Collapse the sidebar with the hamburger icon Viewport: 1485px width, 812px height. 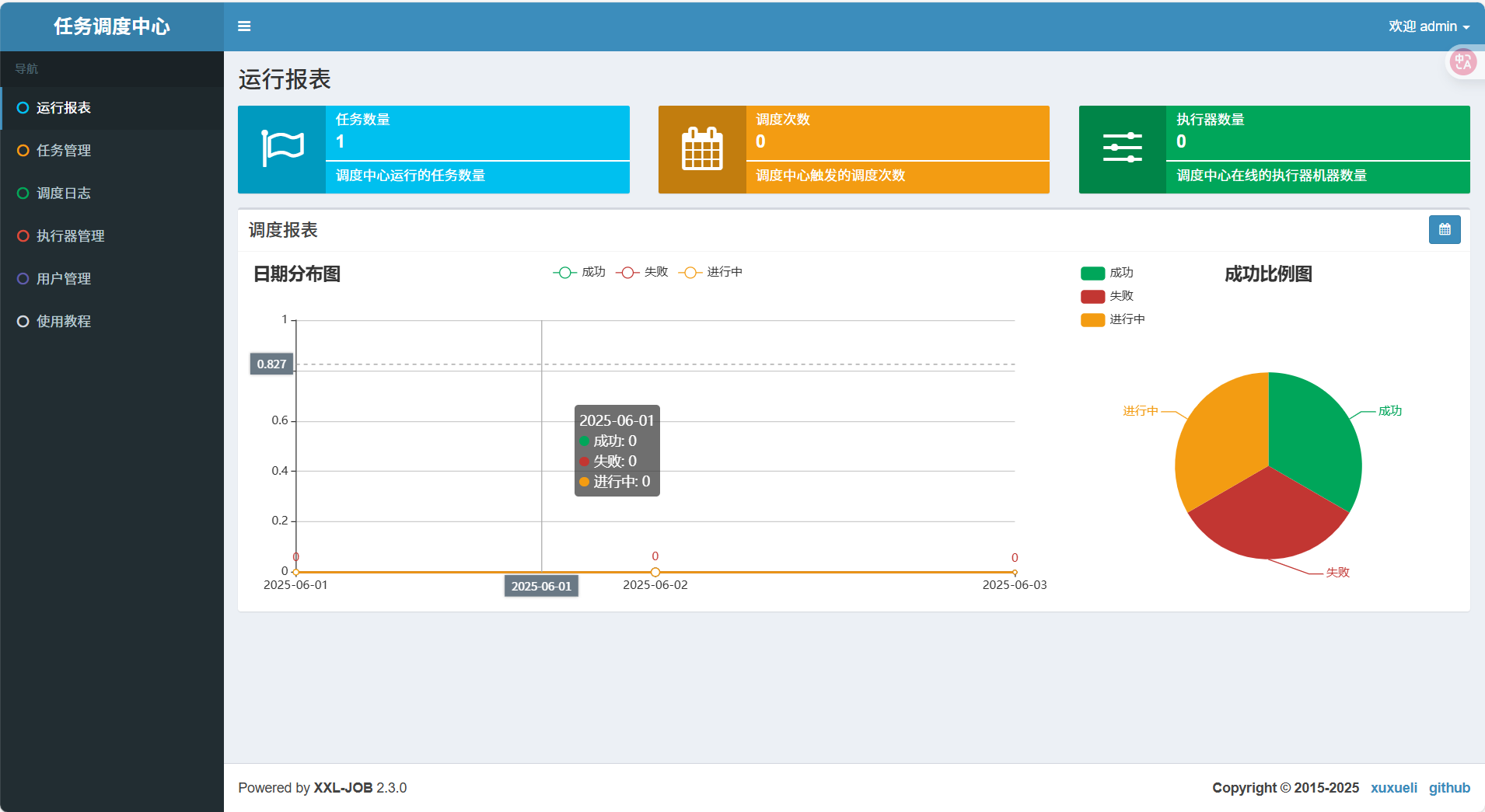click(244, 26)
